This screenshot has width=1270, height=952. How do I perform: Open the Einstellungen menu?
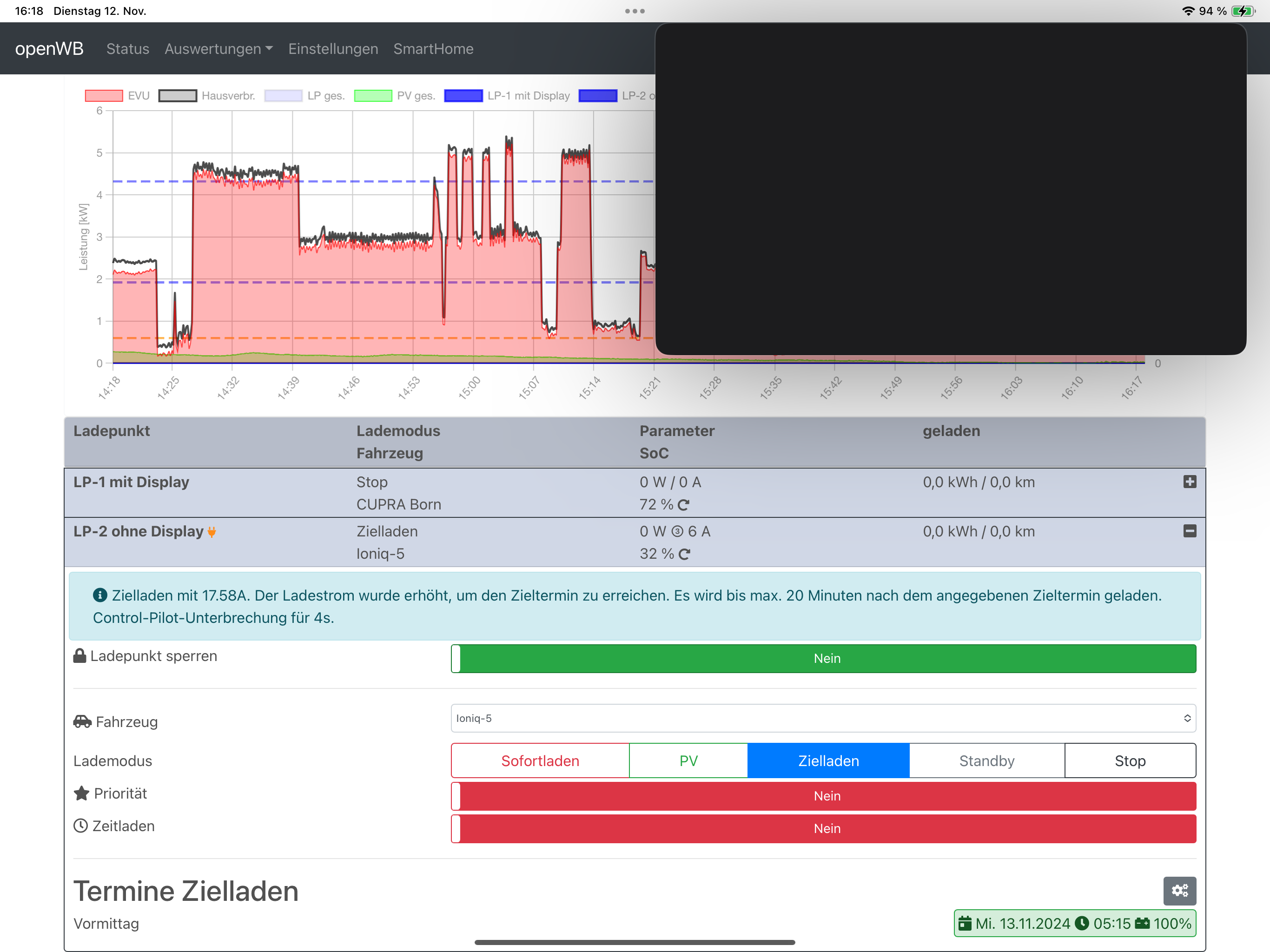point(333,49)
